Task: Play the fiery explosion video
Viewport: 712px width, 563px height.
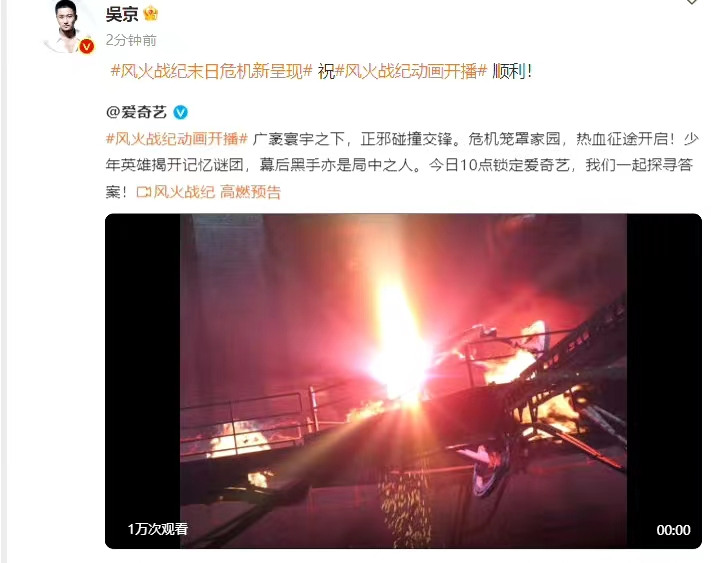Action: point(403,381)
